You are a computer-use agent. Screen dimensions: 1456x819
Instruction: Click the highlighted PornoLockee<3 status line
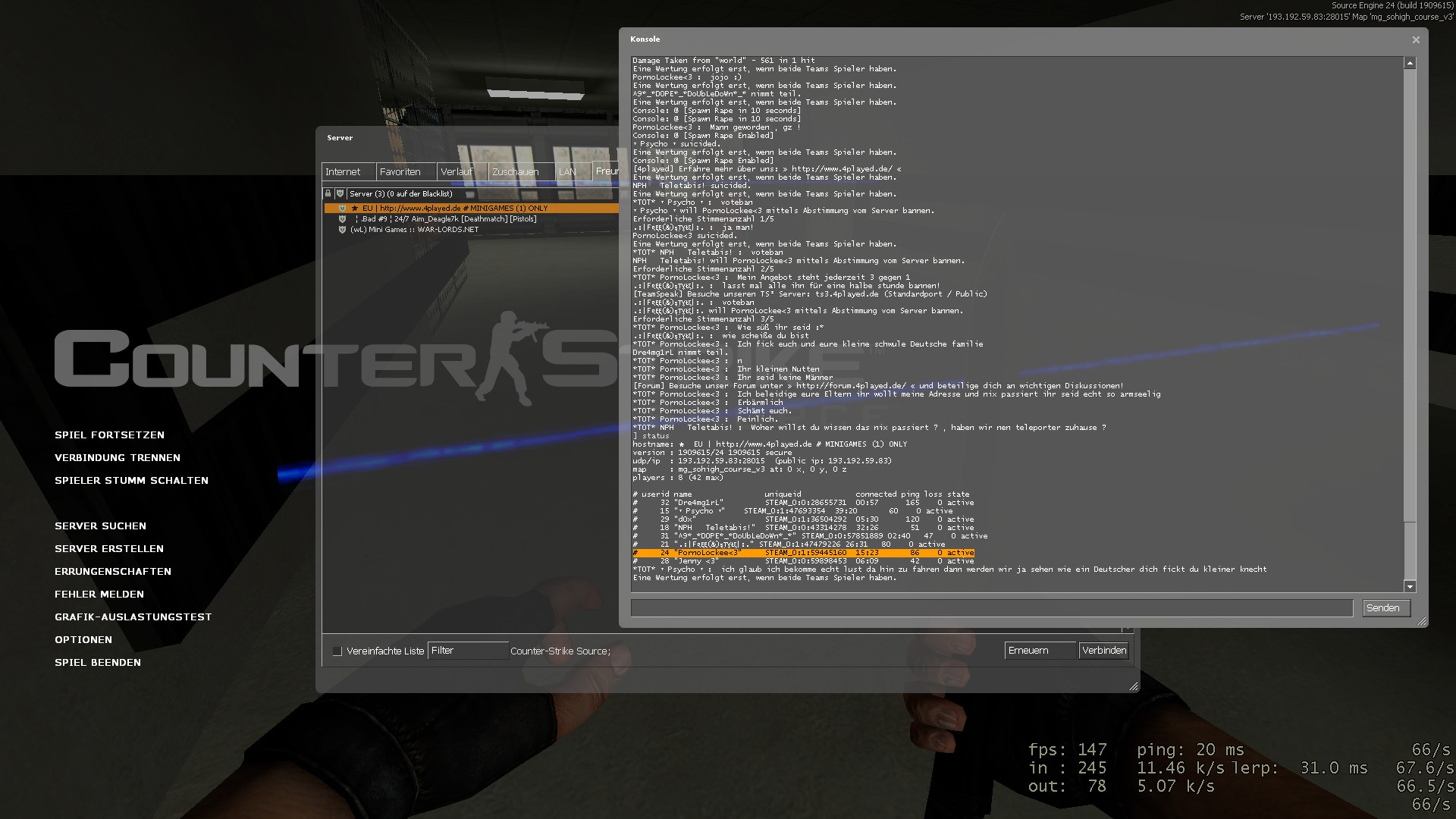coord(803,553)
